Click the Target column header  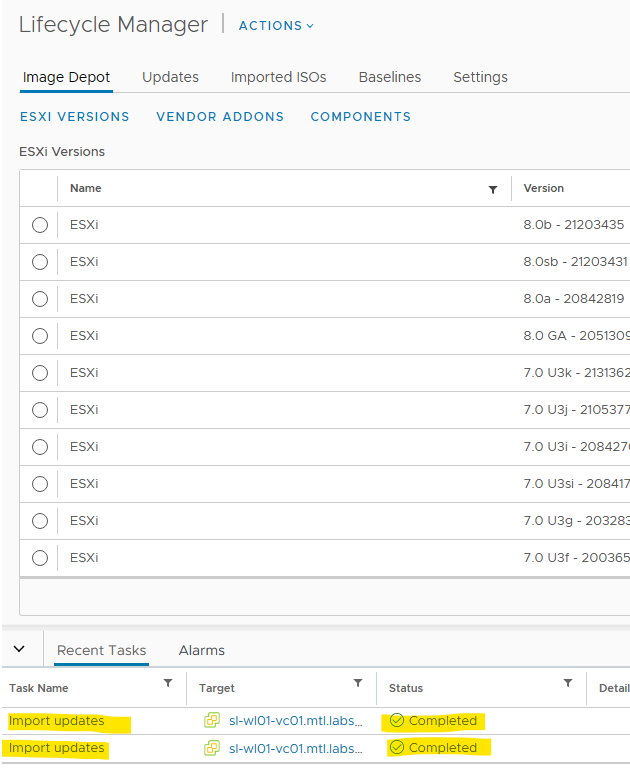217,688
